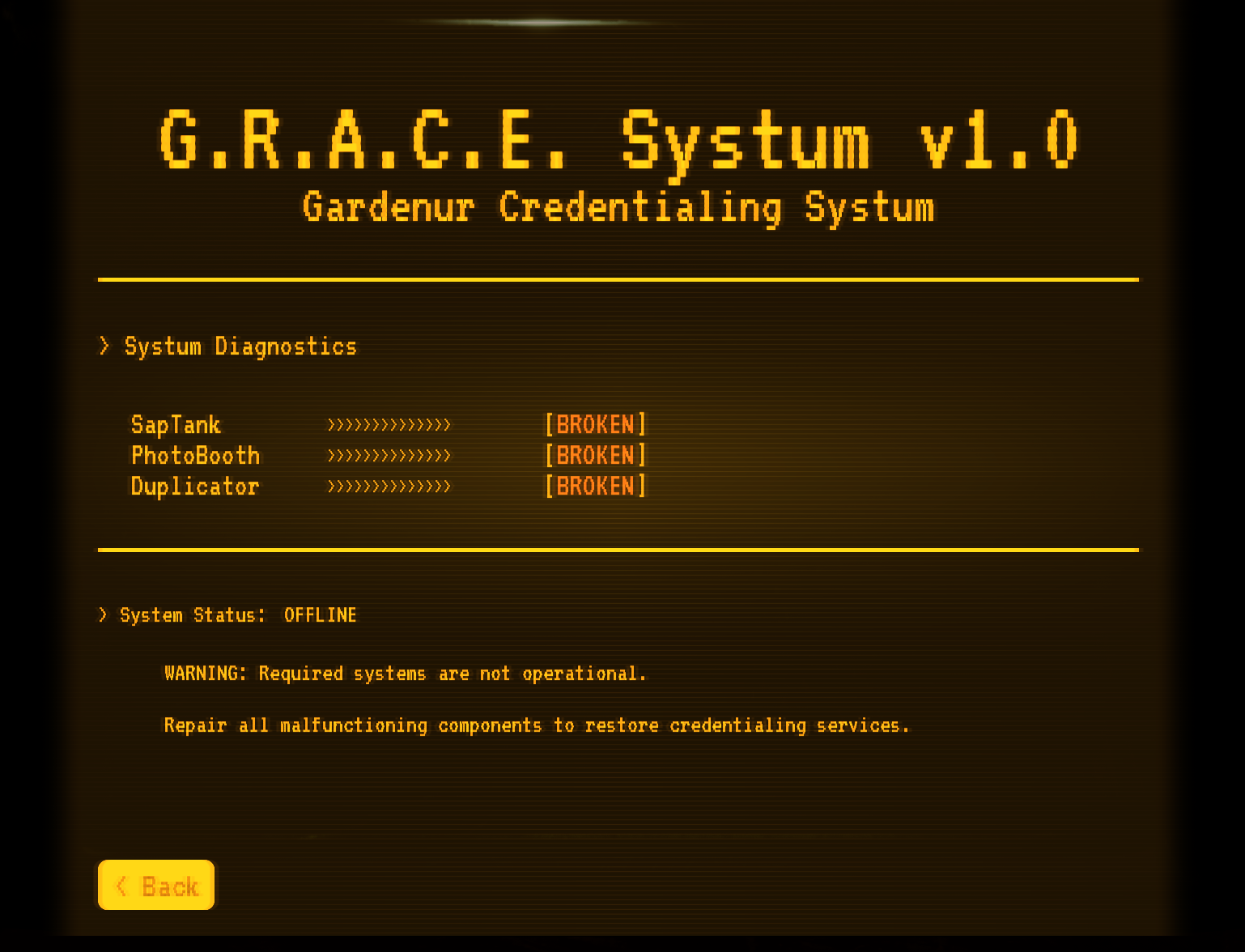Viewport: 1245px width, 952px height.
Task: Click the Back button
Action: pos(156,885)
